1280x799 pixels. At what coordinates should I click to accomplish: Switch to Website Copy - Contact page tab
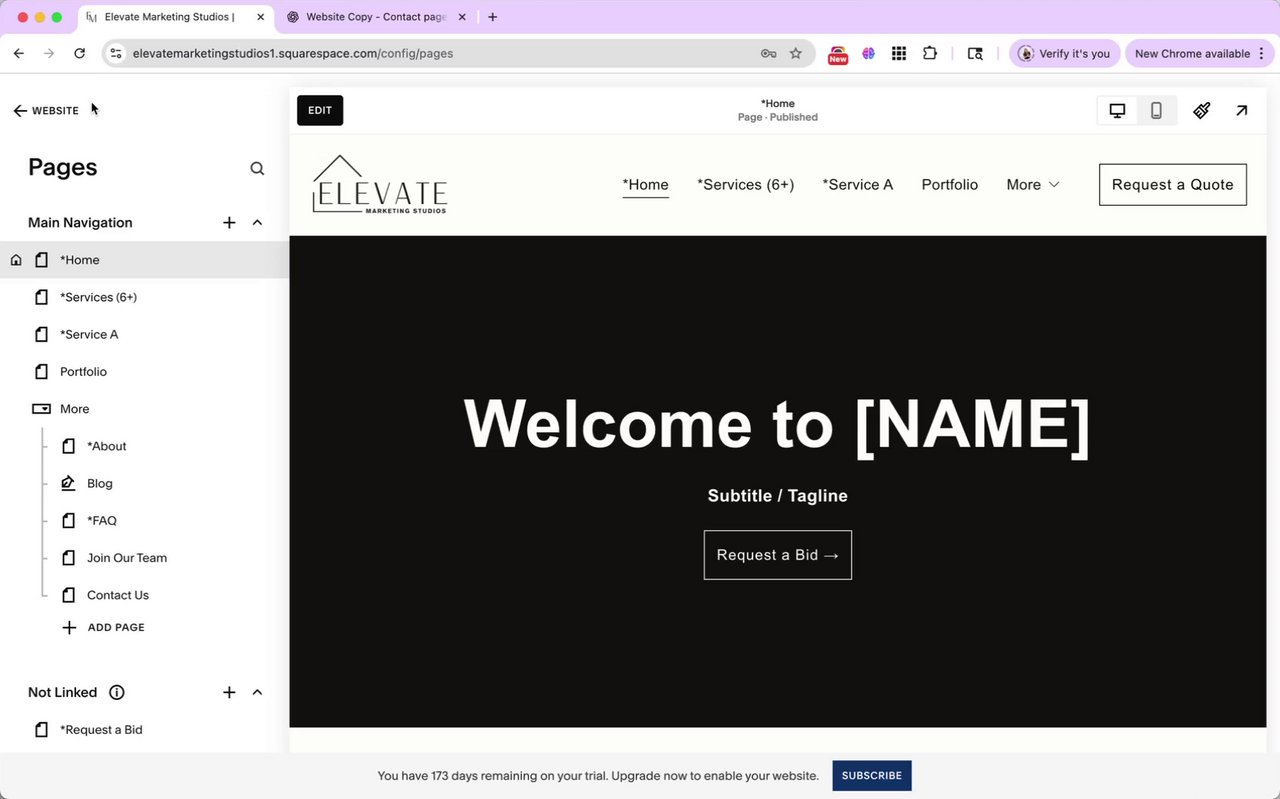[375, 17]
